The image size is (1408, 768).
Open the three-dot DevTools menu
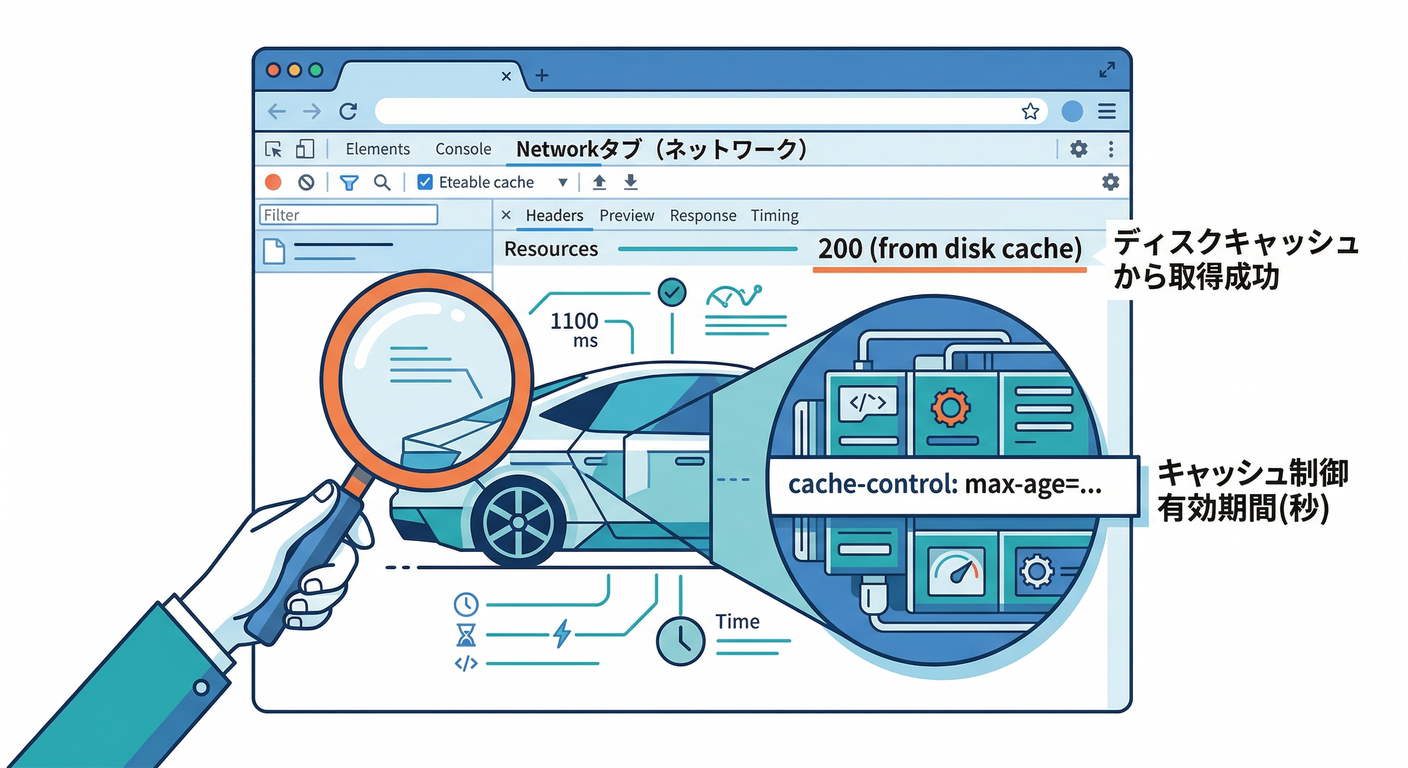point(1111,148)
